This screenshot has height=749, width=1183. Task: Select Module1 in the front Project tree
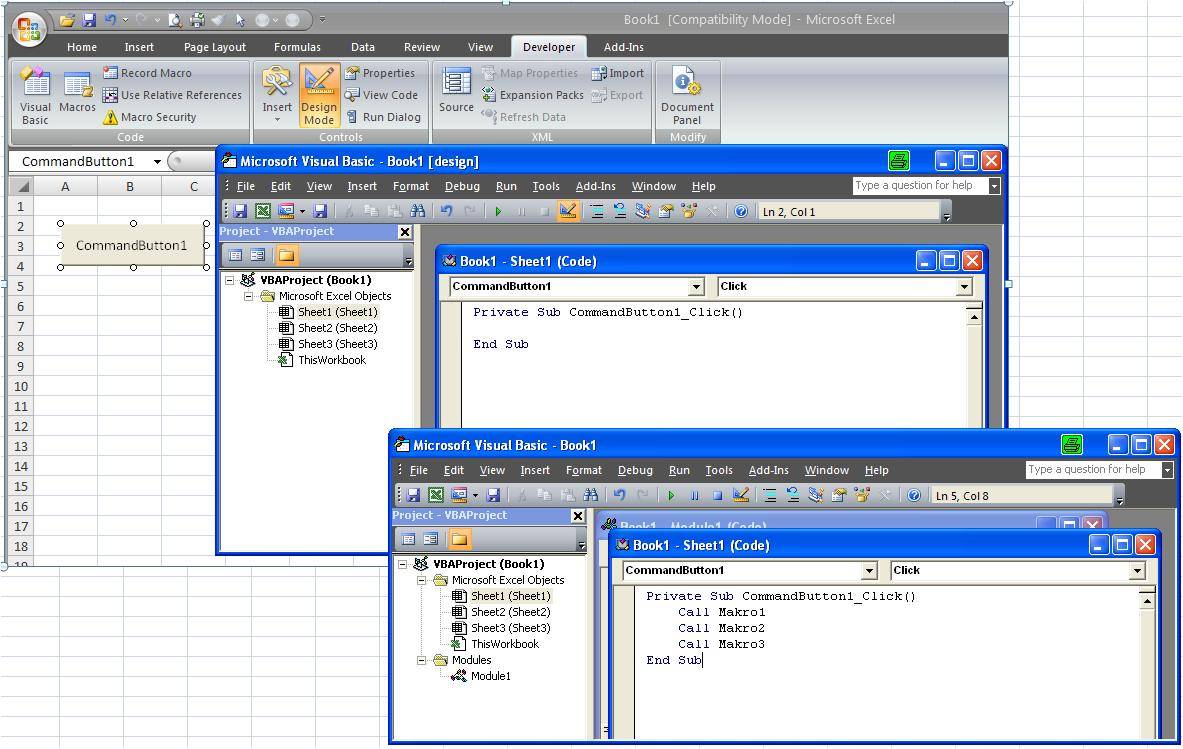point(490,676)
